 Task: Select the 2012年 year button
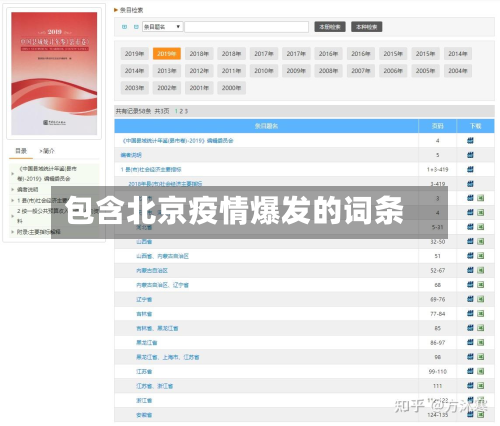(x=199, y=71)
